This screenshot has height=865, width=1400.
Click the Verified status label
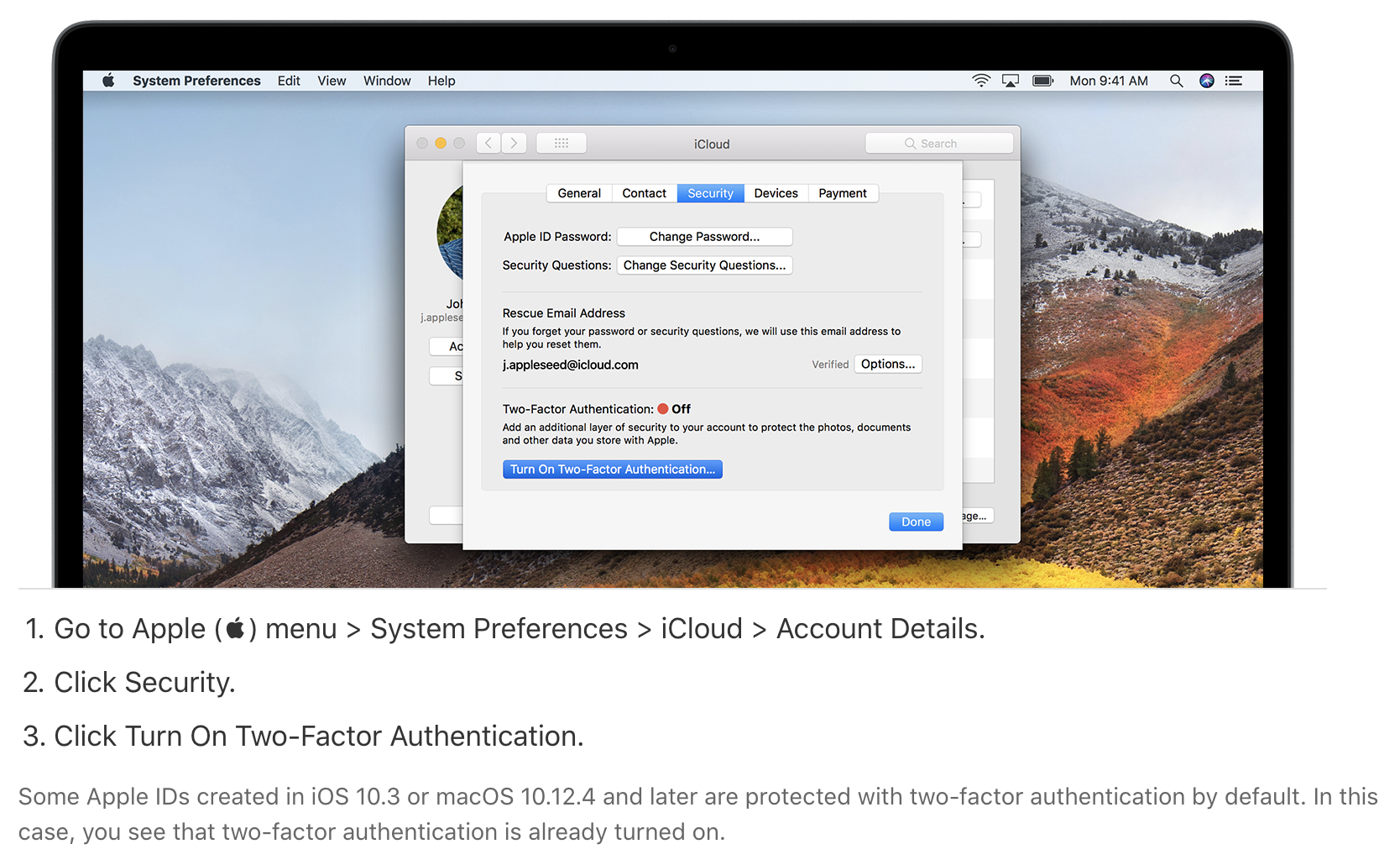pos(830,364)
